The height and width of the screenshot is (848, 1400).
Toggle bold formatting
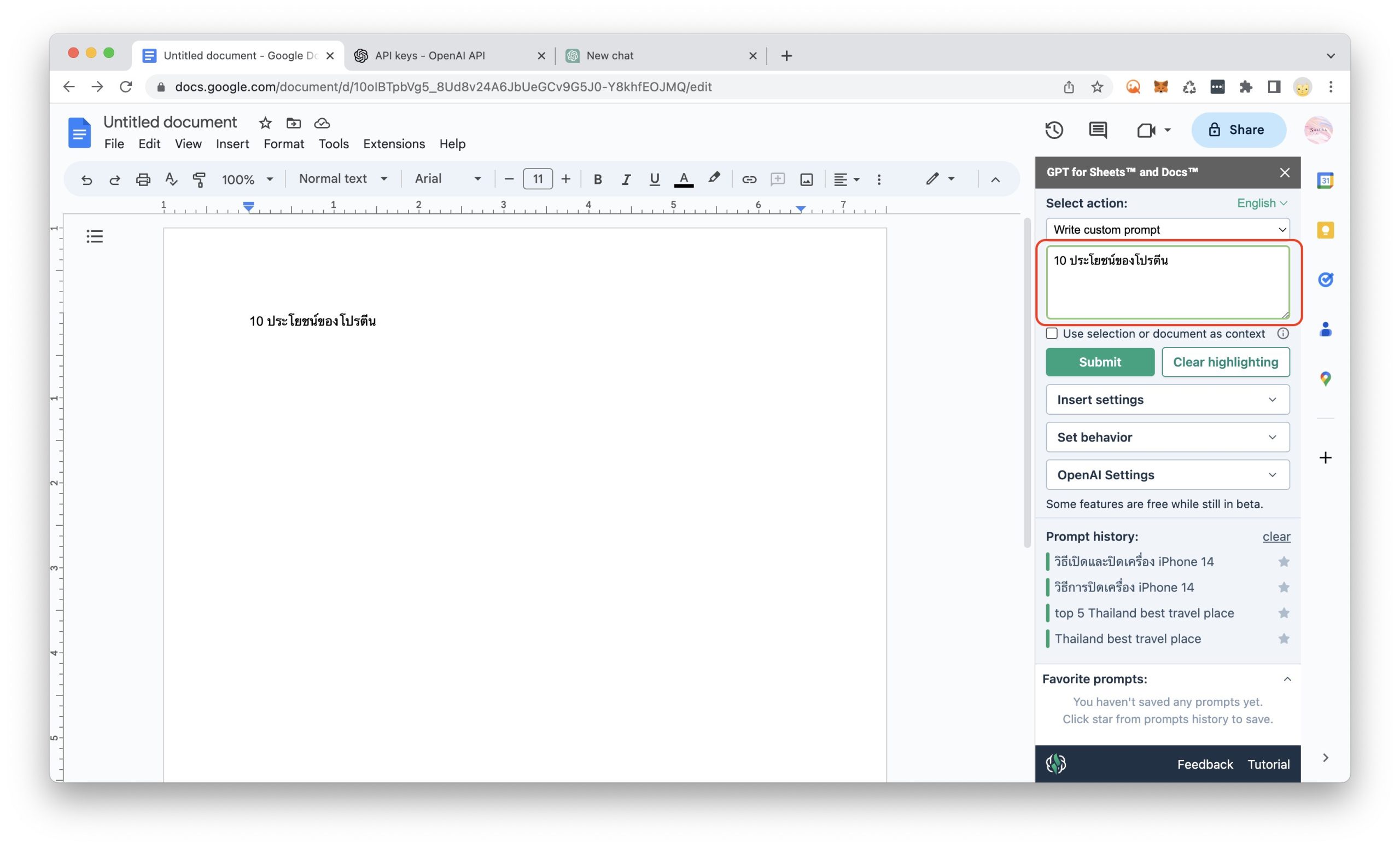[x=597, y=179]
